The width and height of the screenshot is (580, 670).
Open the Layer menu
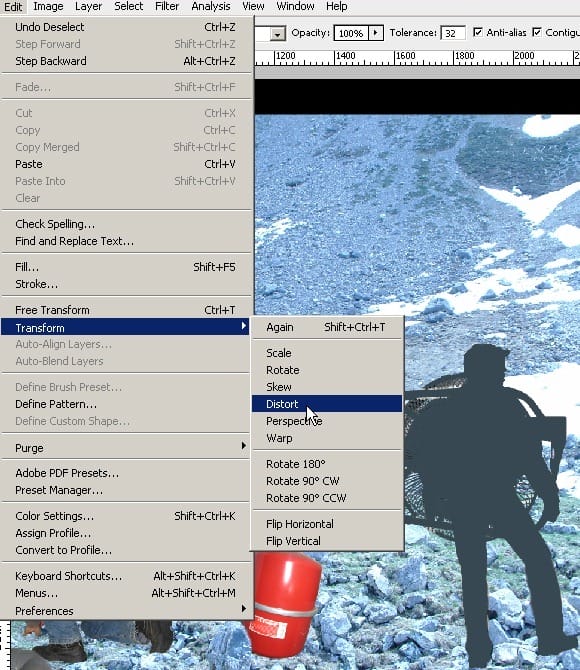tap(88, 6)
